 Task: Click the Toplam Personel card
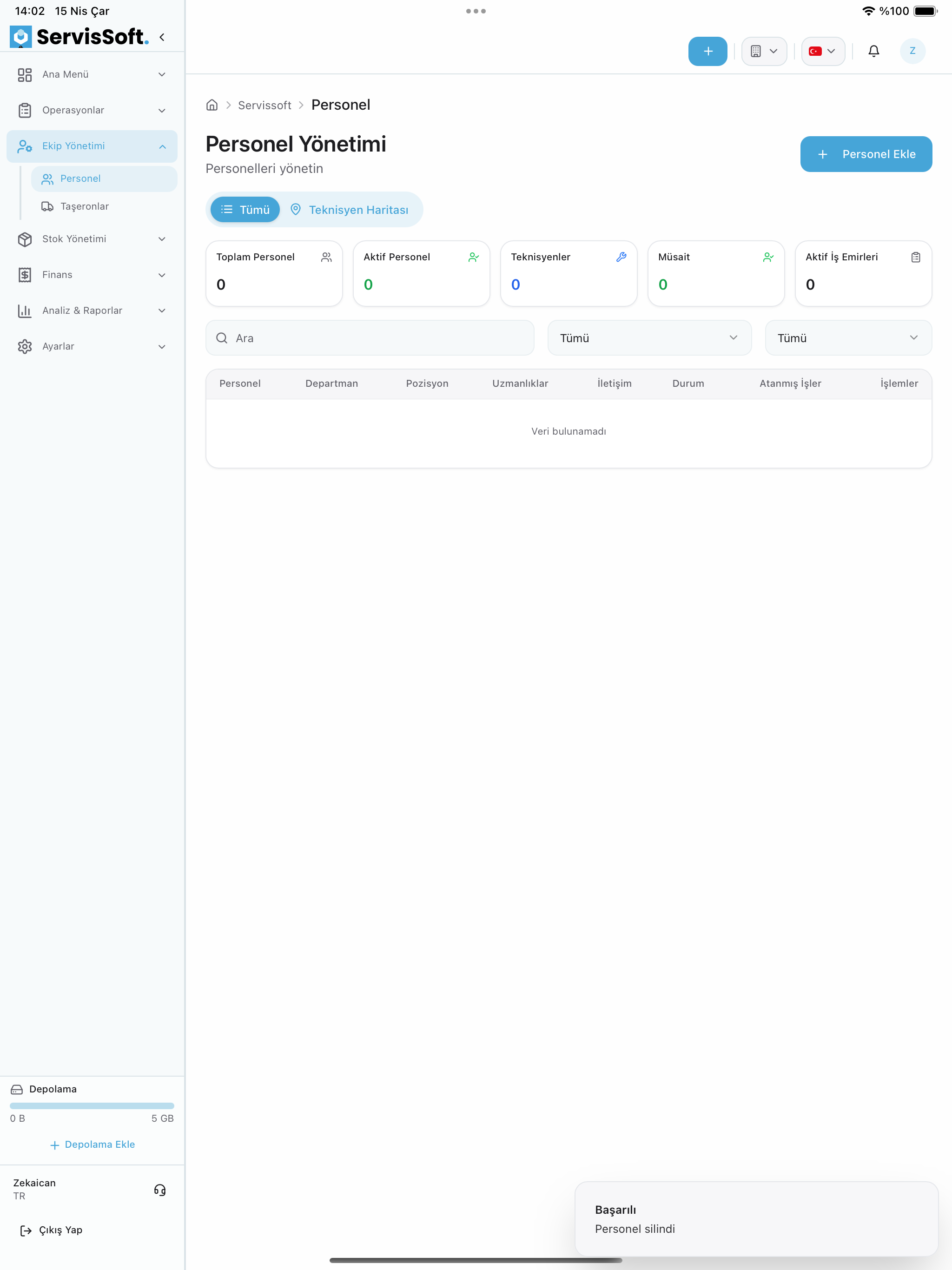pos(274,273)
